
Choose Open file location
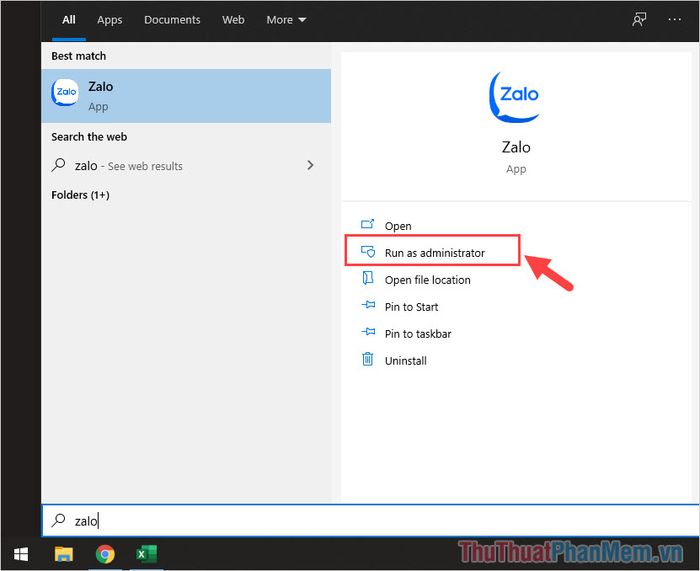pos(427,280)
